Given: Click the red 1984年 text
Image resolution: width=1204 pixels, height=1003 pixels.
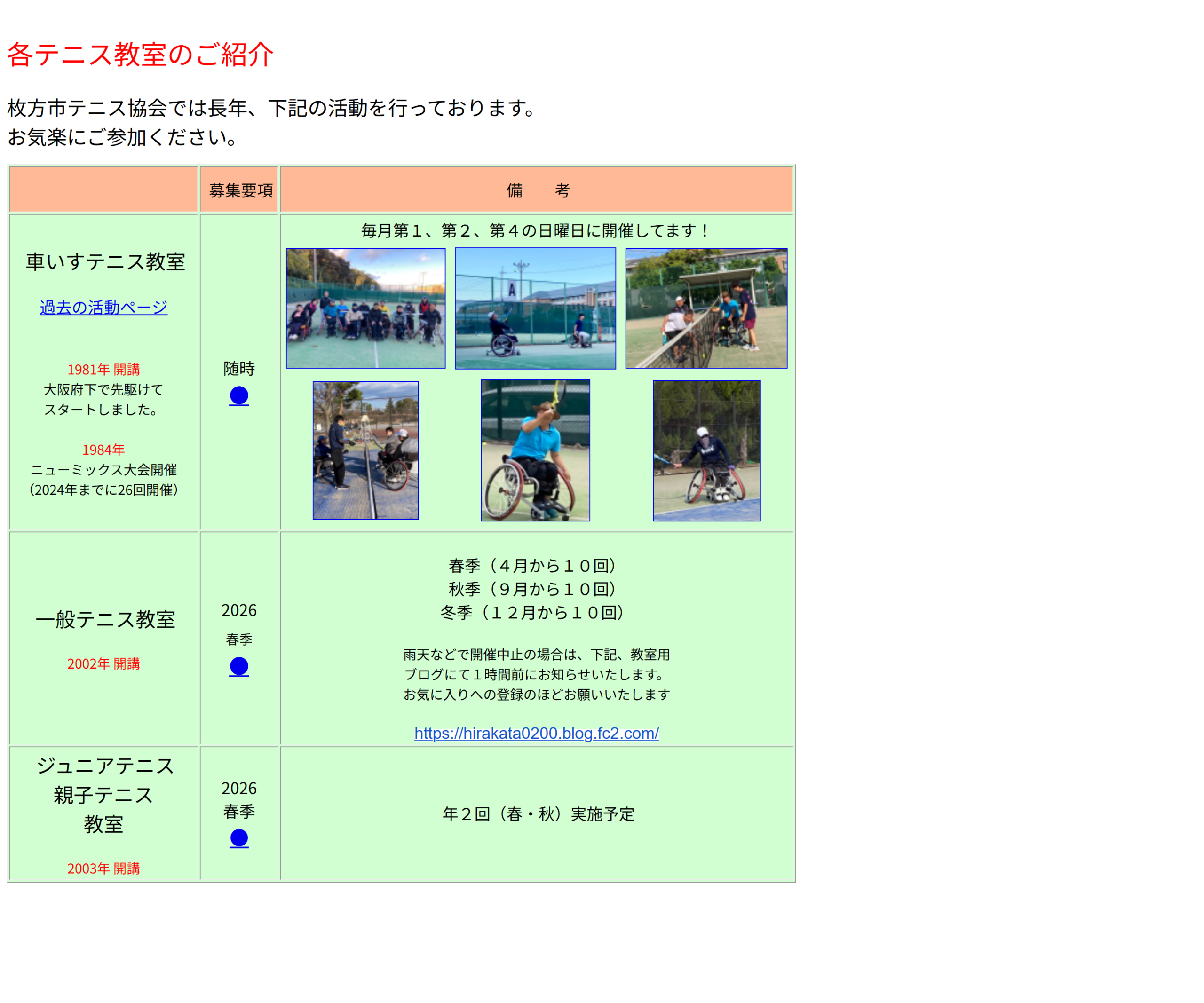Looking at the screenshot, I should coord(104,450).
